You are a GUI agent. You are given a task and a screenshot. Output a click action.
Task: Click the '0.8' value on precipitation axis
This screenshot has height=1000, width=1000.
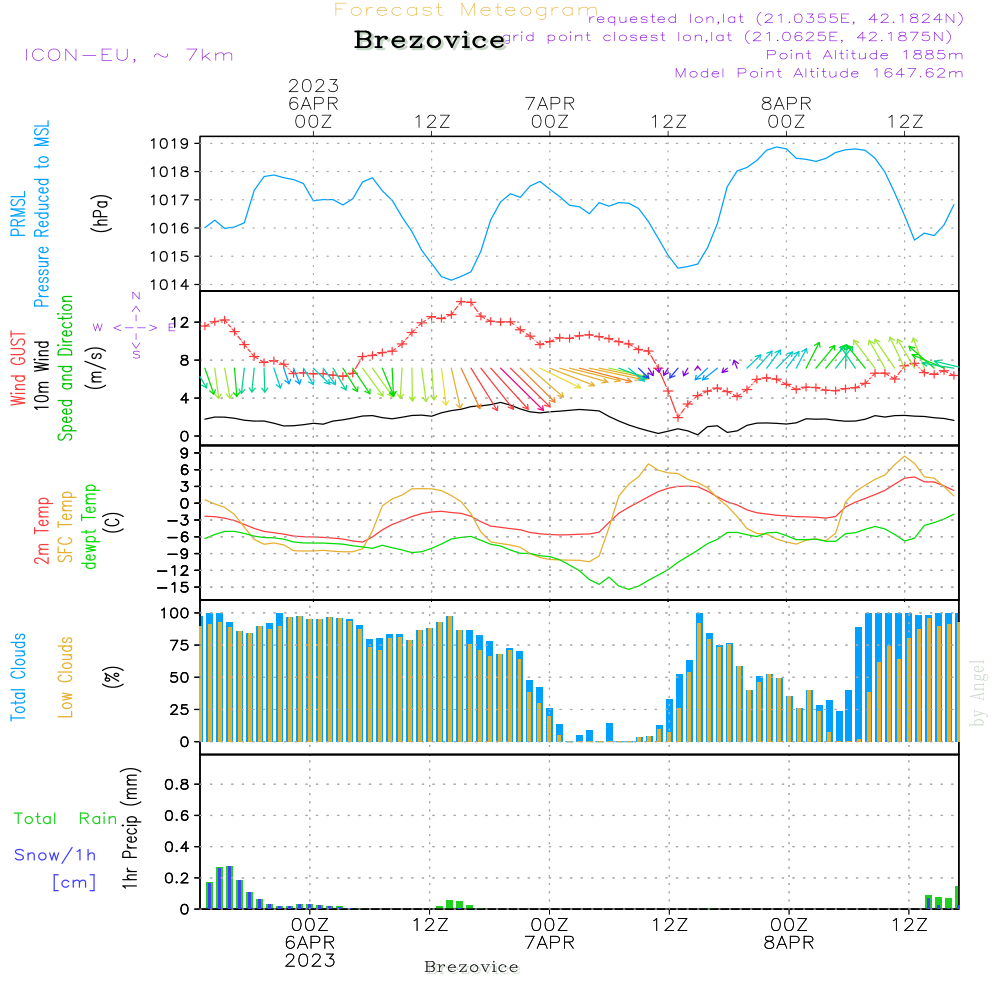(x=177, y=784)
